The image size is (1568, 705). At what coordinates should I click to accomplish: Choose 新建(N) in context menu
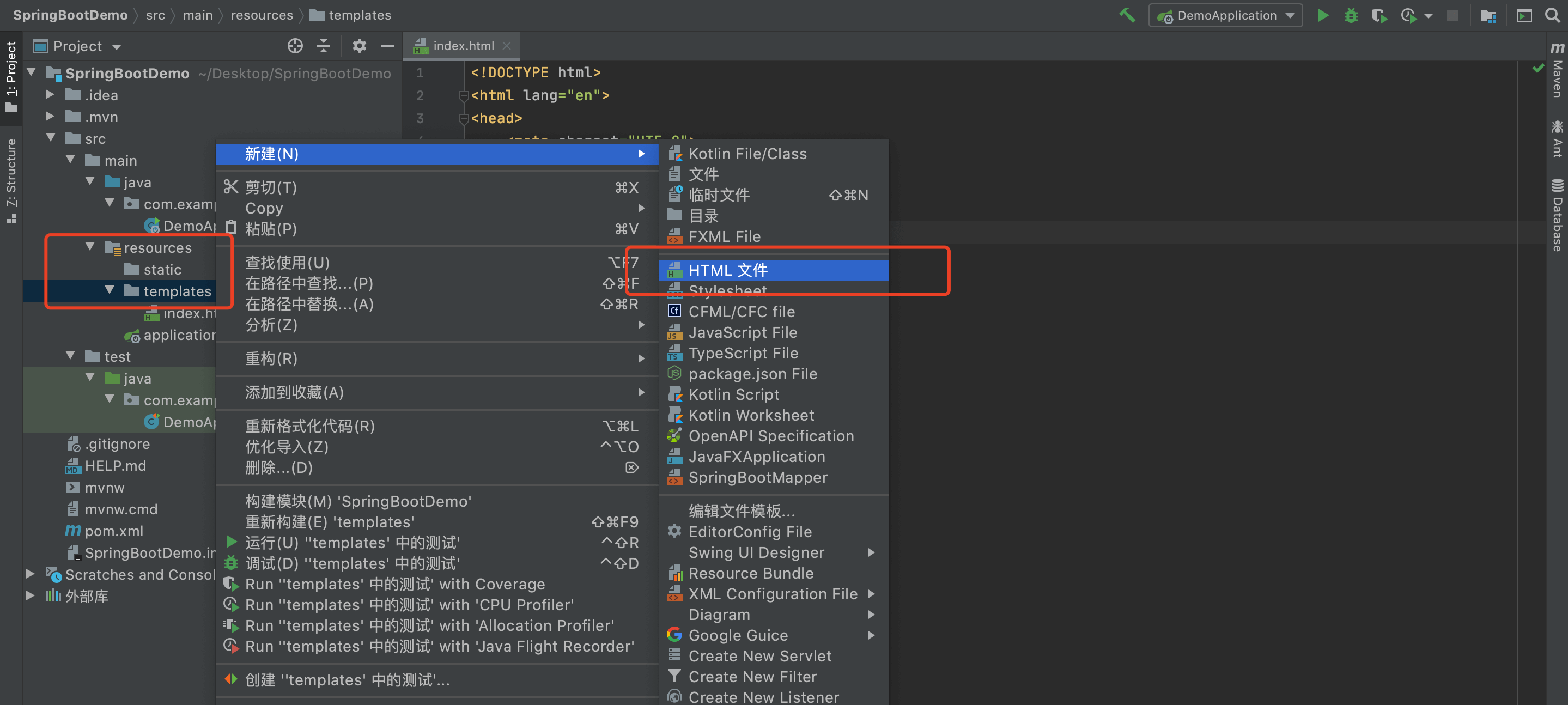(437, 154)
